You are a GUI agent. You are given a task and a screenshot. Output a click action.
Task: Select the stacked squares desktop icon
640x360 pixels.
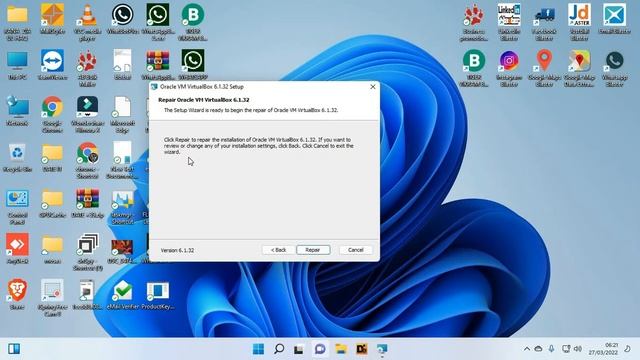(x=87, y=245)
